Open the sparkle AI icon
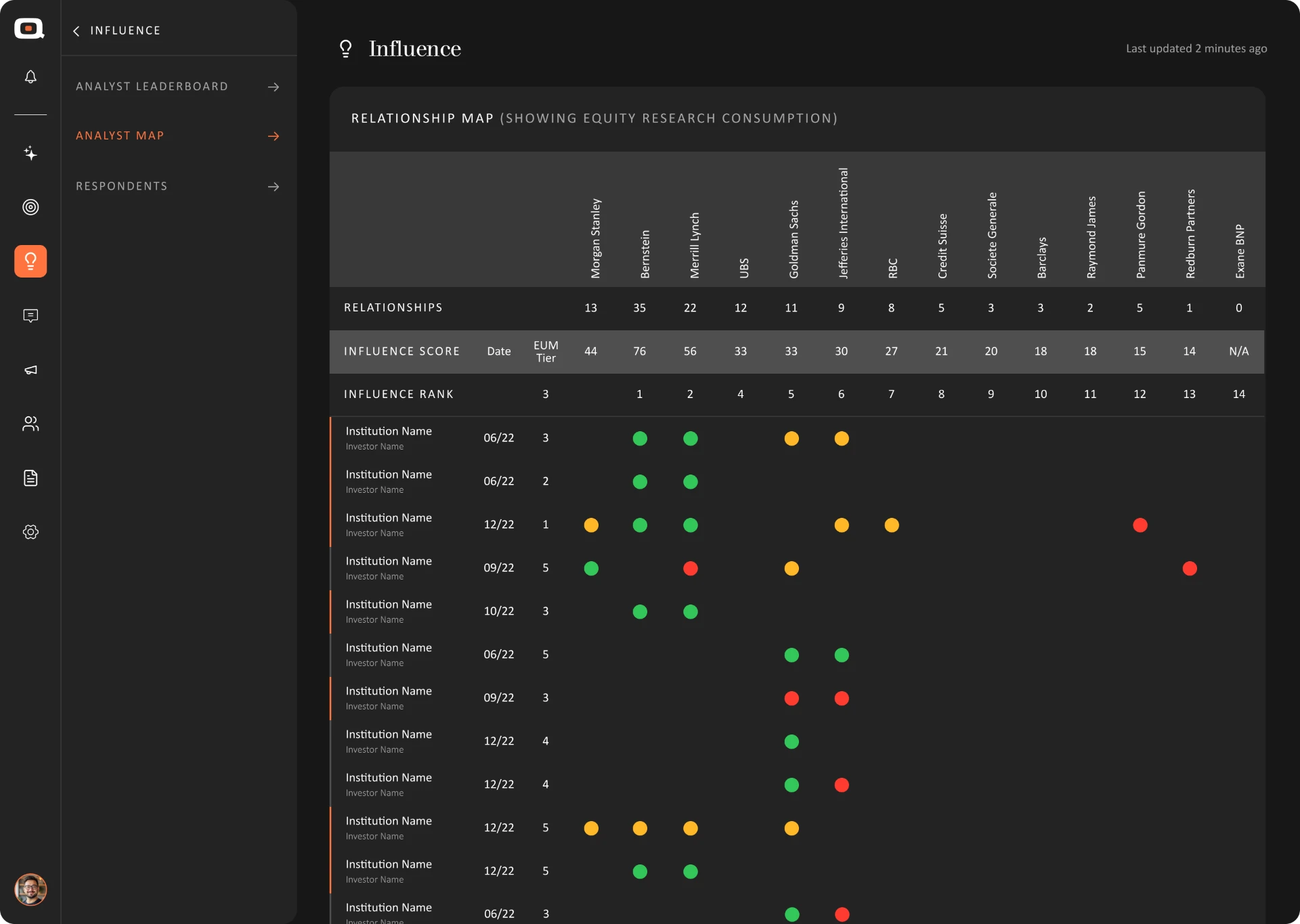 pos(30,153)
